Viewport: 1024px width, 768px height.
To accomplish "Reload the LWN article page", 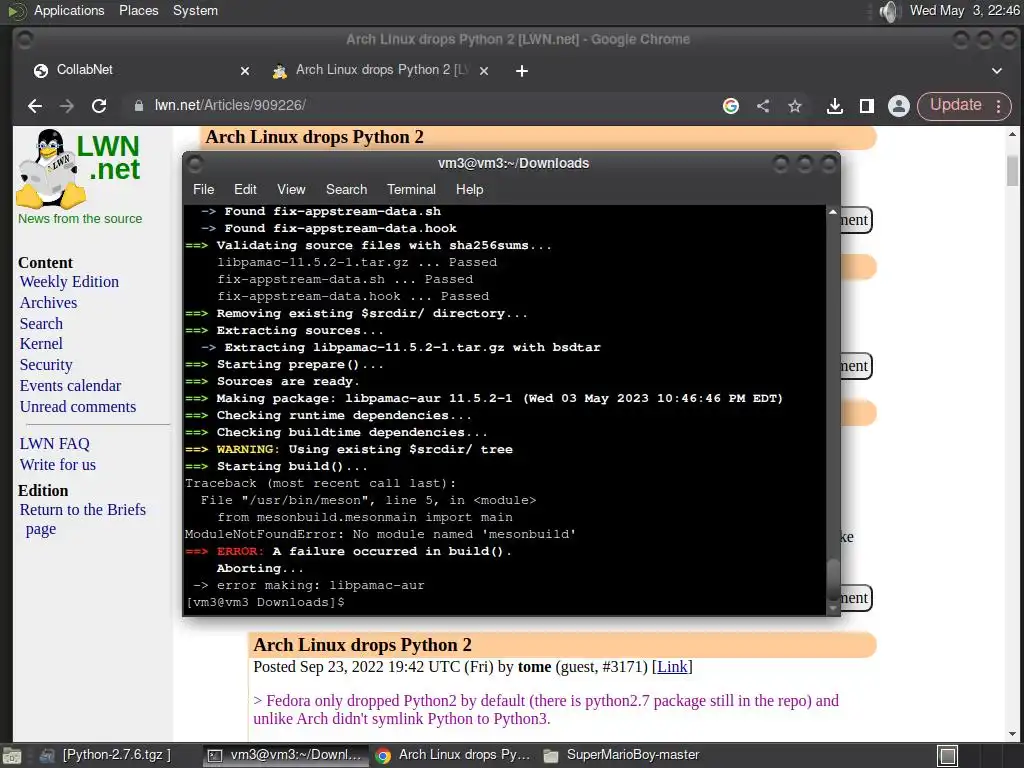I will [x=99, y=106].
